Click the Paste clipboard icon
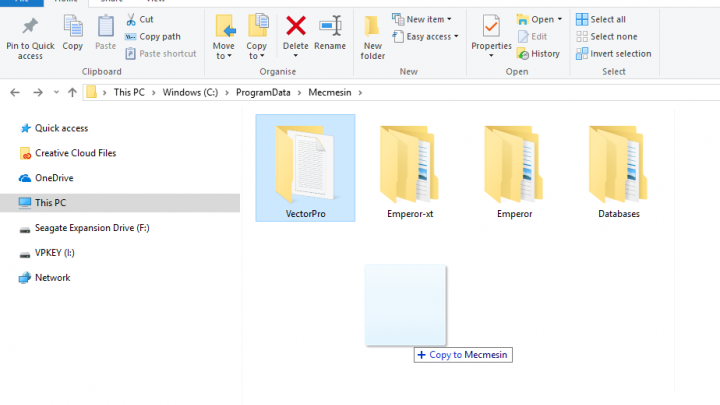The height and width of the screenshot is (405, 720). (x=106, y=26)
